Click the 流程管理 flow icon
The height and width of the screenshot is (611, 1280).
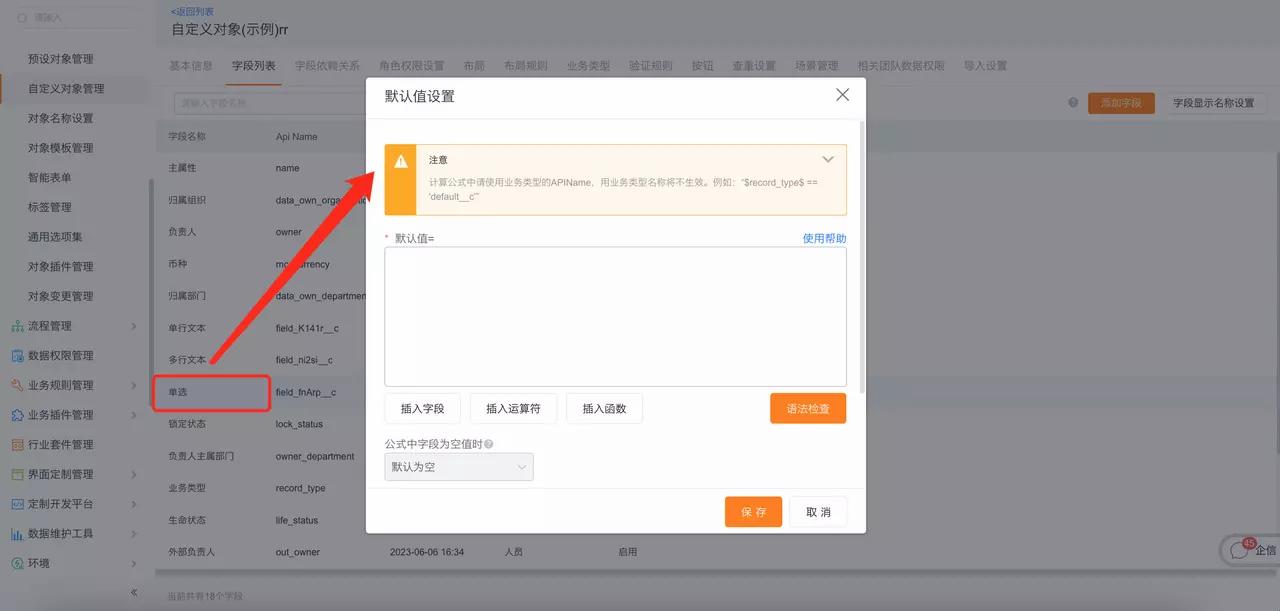click(18, 326)
